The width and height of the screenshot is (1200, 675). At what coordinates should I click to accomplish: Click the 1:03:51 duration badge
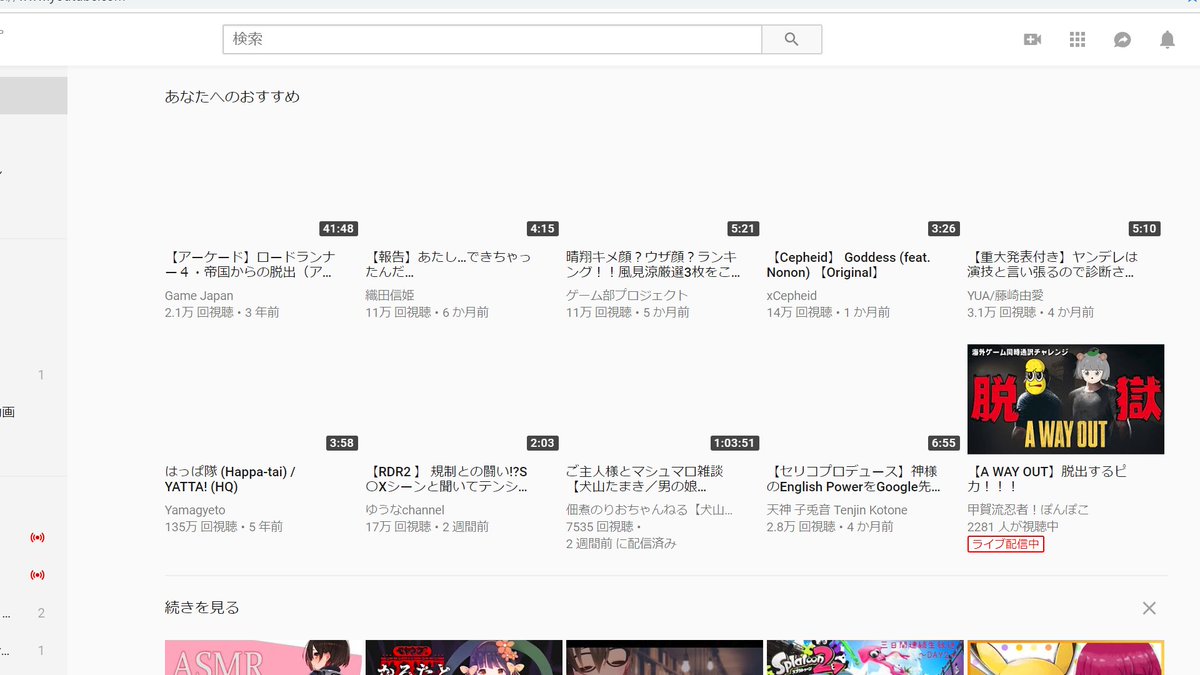(x=734, y=443)
